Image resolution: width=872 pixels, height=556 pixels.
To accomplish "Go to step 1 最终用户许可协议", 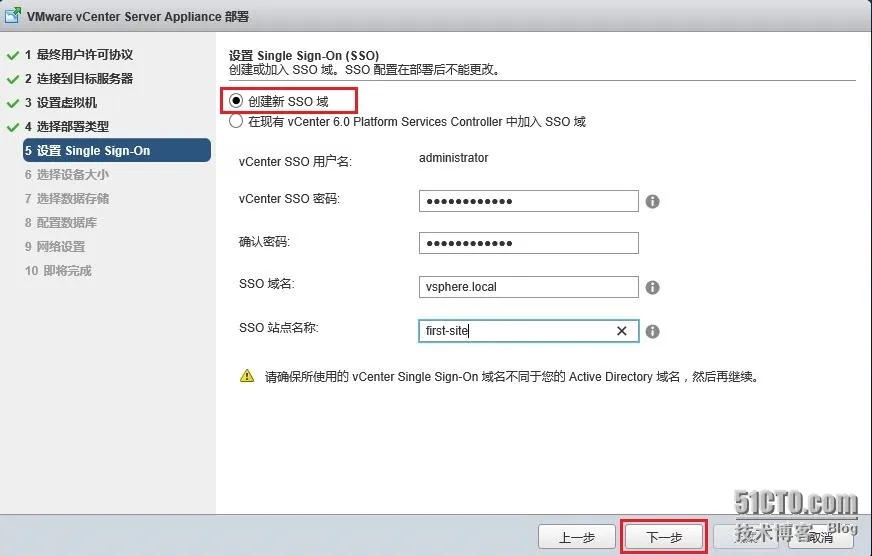I will click(x=78, y=54).
